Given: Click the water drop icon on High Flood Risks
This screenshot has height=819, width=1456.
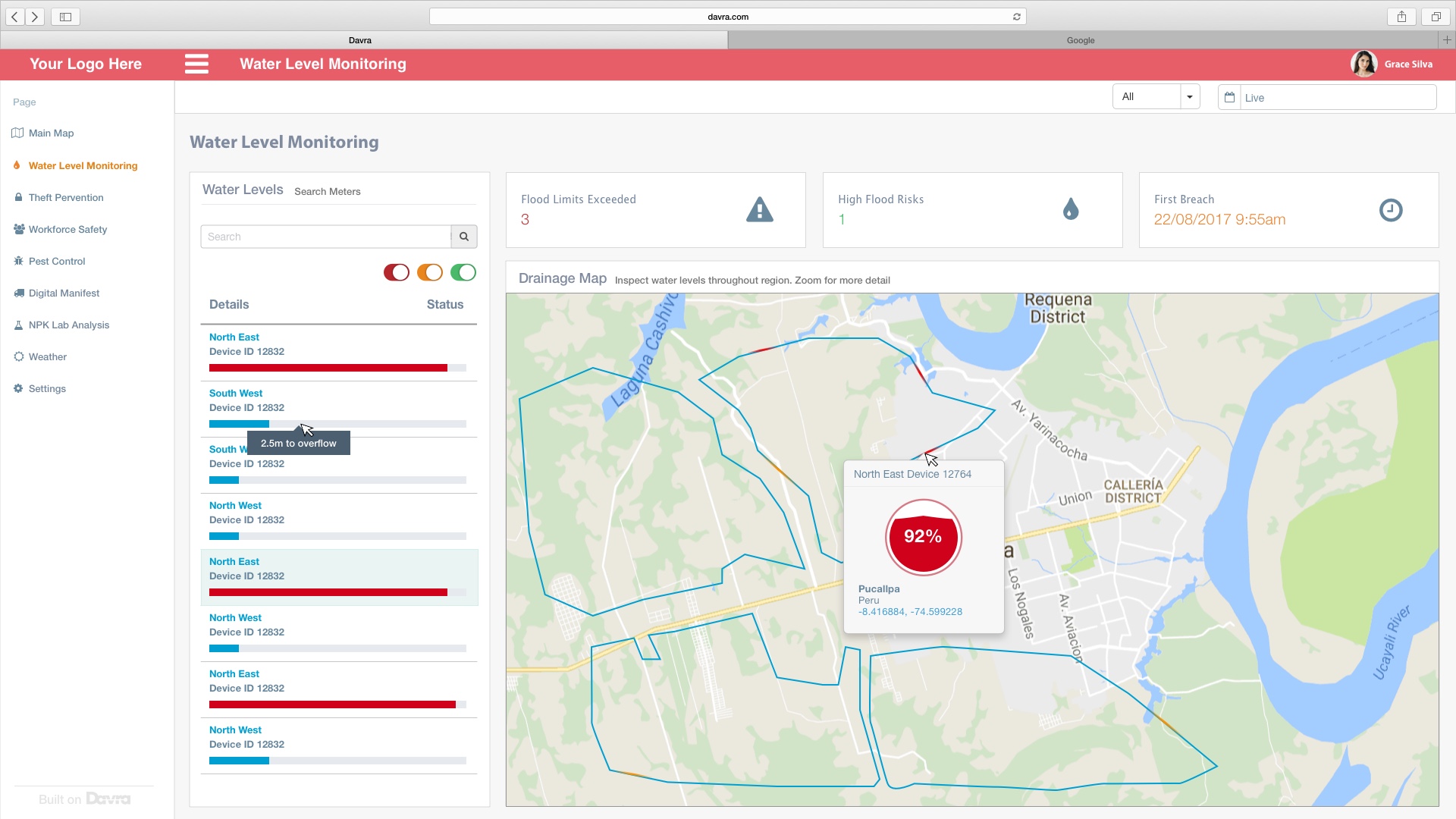Looking at the screenshot, I should (x=1071, y=209).
